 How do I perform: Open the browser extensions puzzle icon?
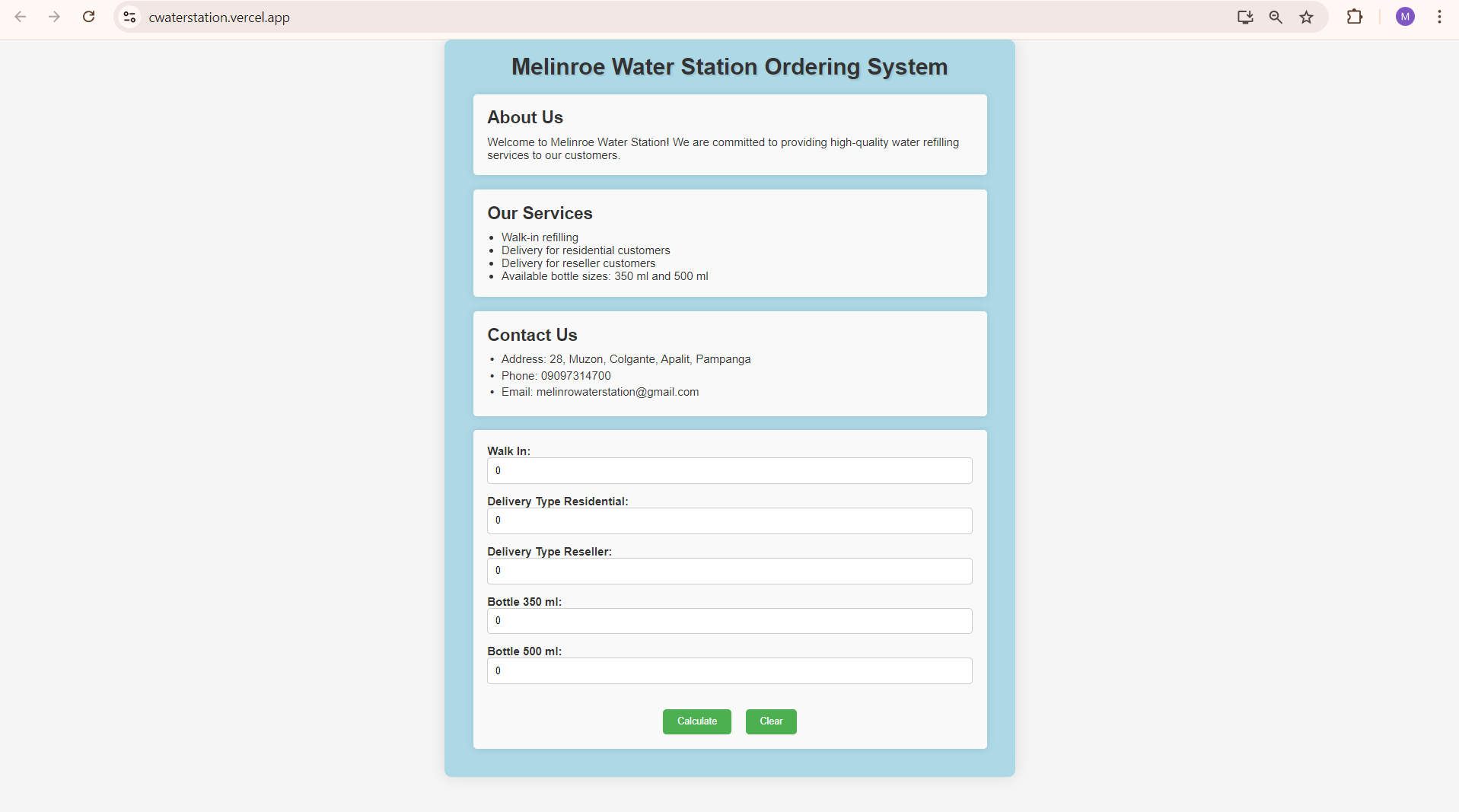(x=1355, y=17)
